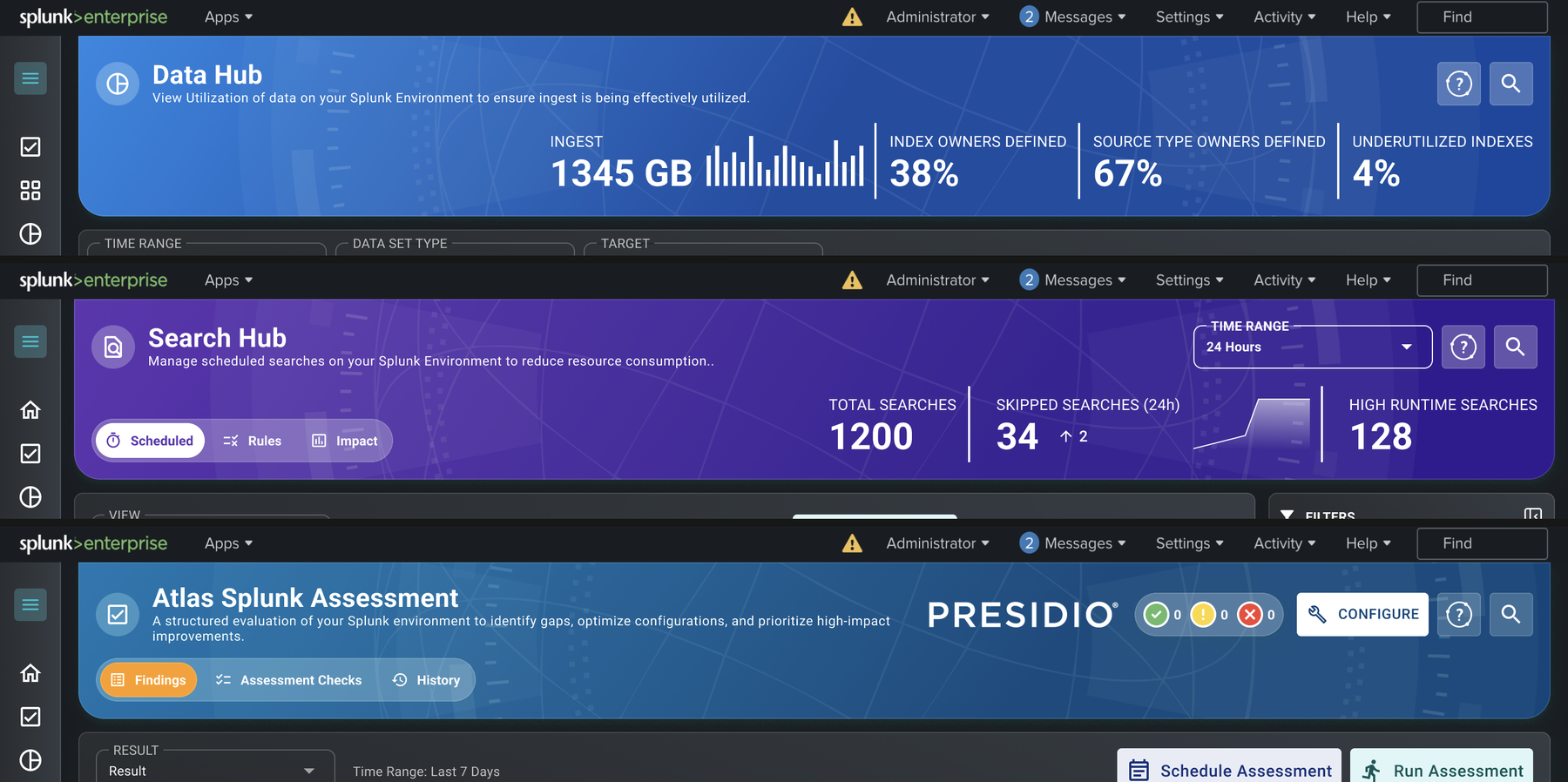The width and height of the screenshot is (1568, 782).
Task: Open the History tab in Atlas Splunk Assessment
Action: point(426,680)
